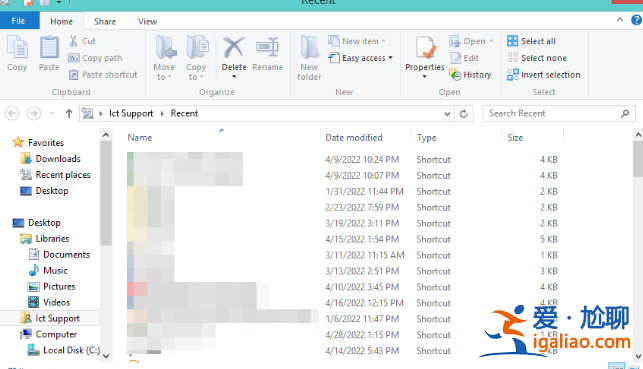Open the Copy to dropdown
Viewport: 643px width, 369px height.
(196, 58)
